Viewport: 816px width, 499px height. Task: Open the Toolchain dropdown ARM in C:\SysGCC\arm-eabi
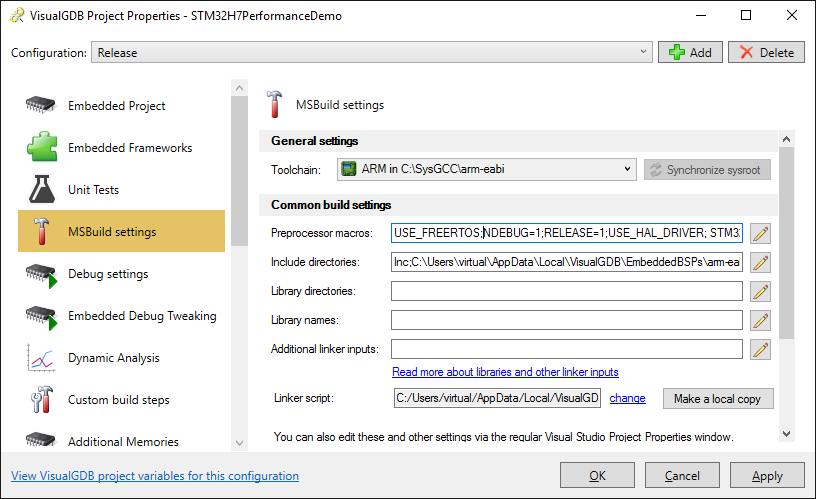click(487, 169)
